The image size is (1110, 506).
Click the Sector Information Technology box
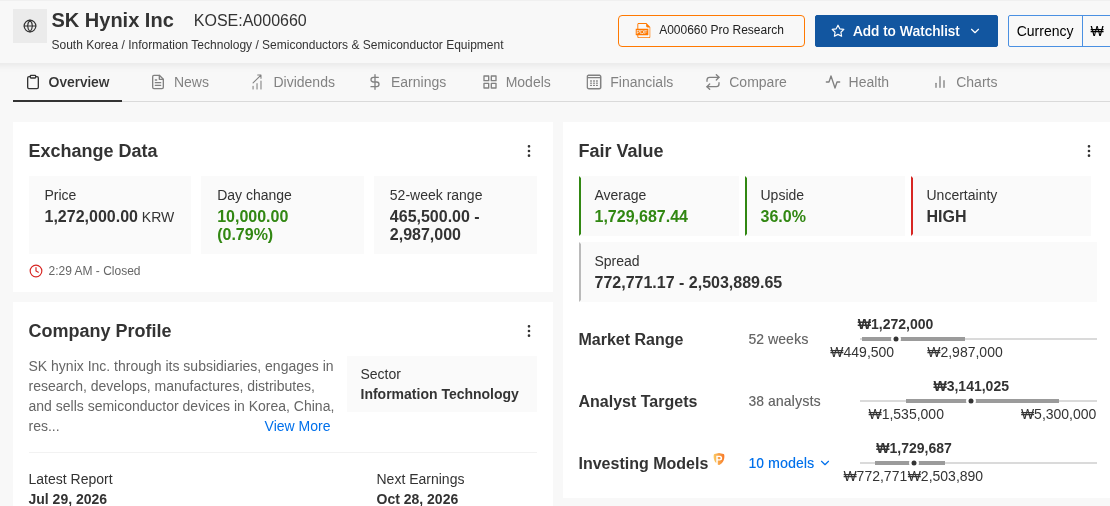pos(442,384)
